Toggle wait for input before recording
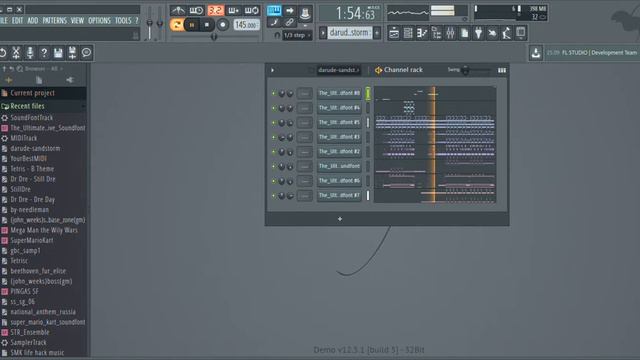Screen dimensions: 640x360 pyautogui.click(x=196, y=10)
